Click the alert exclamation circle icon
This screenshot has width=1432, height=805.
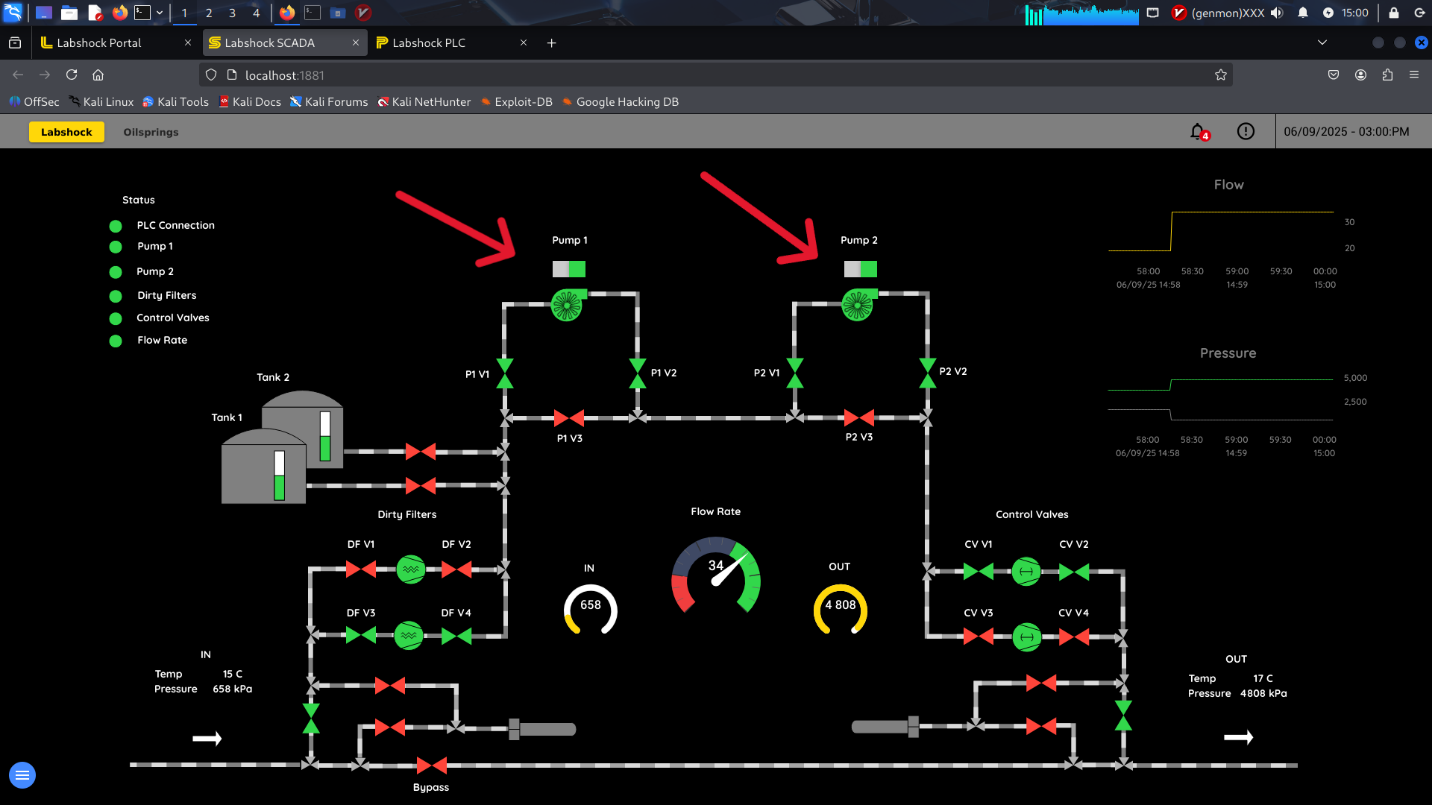click(x=1245, y=132)
